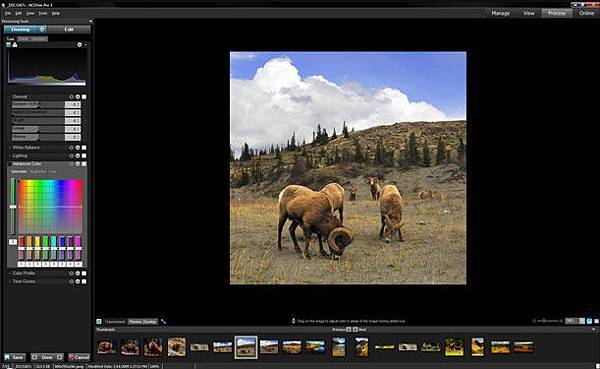Toggle shadow clipping warning above histogram
This screenshot has height=369, width=600.
tap(8, 45)
